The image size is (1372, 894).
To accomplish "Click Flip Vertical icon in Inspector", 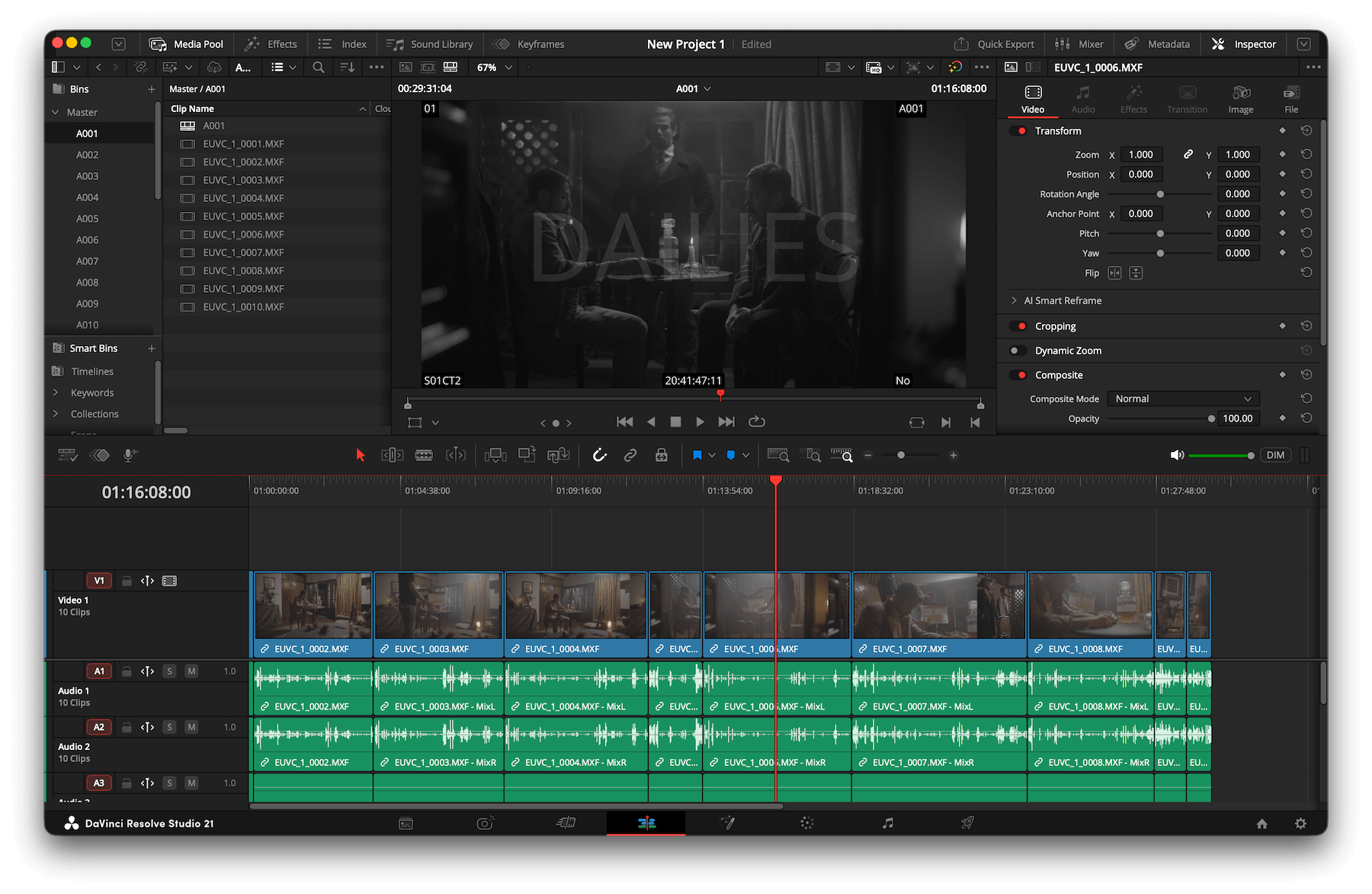I will (1136, 273).
